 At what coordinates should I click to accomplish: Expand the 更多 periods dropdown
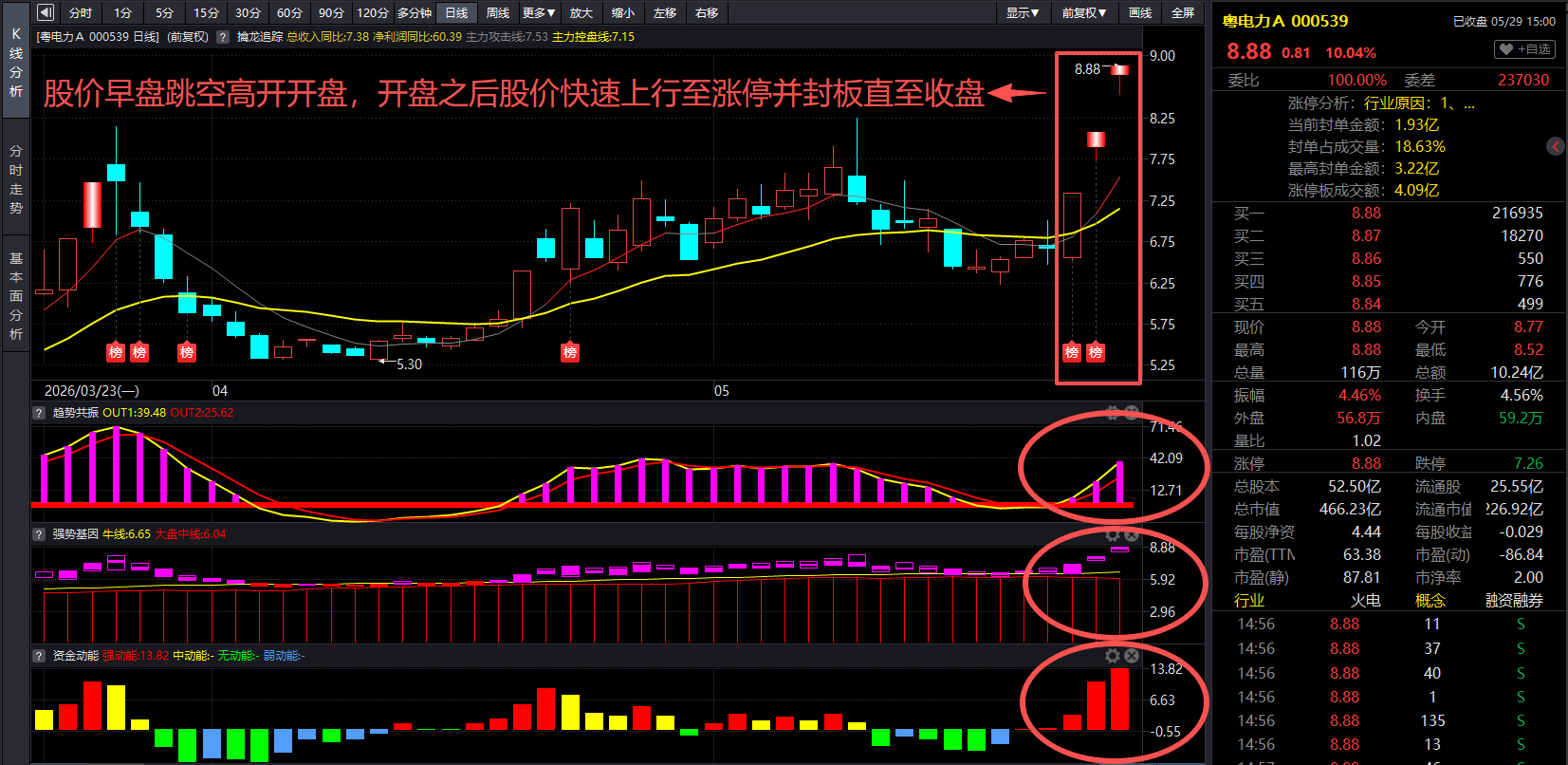click(539, 12)
